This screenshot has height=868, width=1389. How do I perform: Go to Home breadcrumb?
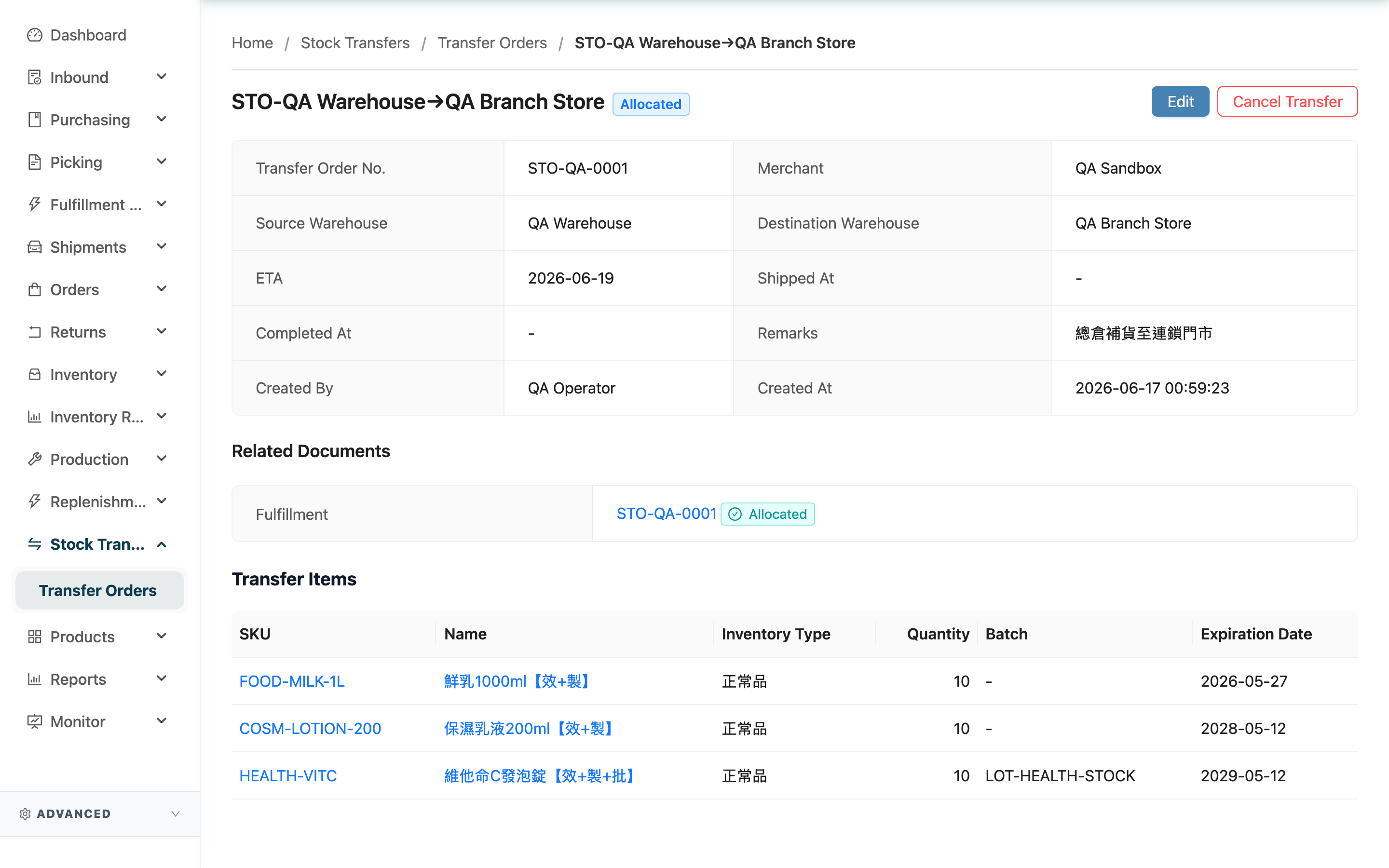click(x=252, y=43)
